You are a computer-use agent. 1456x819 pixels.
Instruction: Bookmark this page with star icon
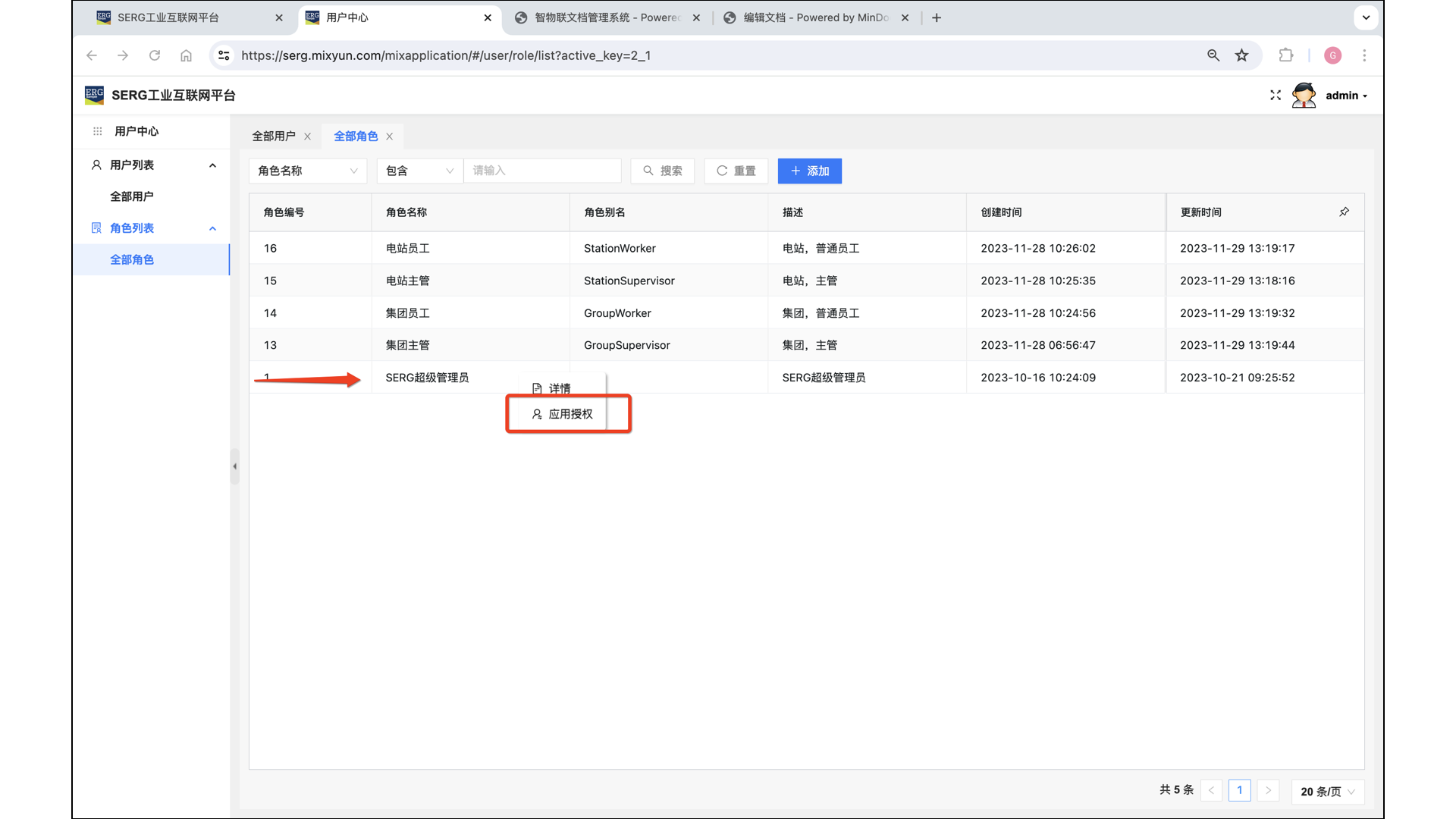click(x=1241, y=55)
